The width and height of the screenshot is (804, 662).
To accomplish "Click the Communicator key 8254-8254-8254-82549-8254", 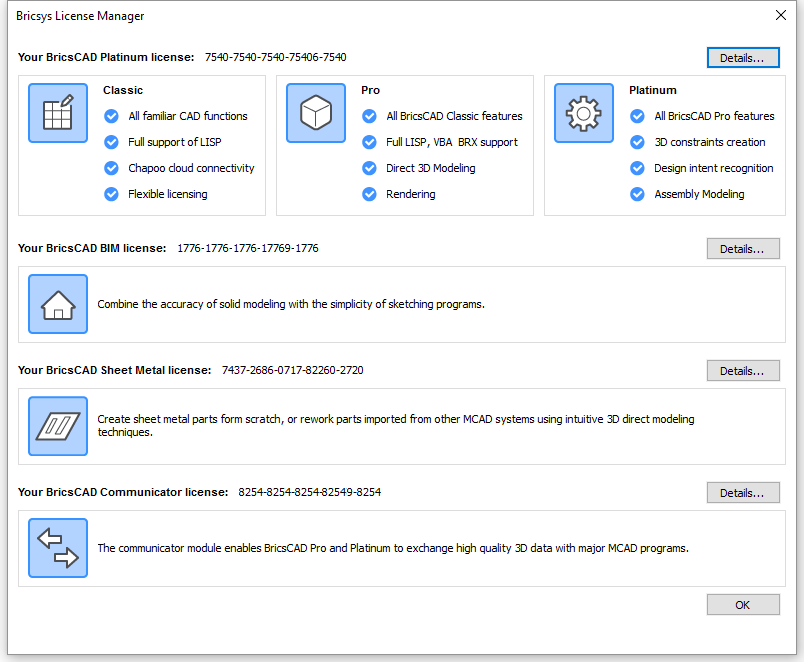I will tap(310, 492).
